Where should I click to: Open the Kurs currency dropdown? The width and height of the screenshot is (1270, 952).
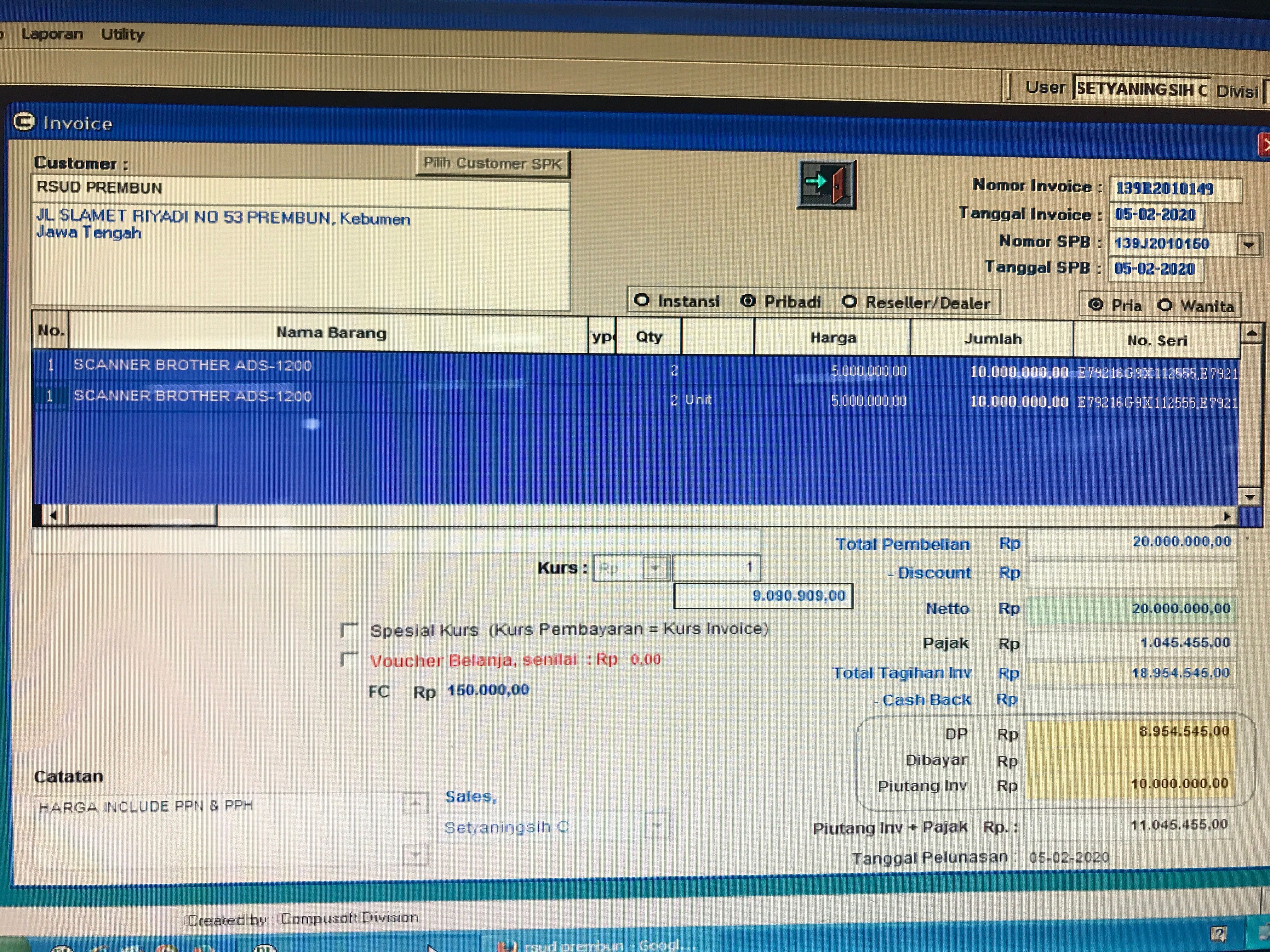click(655, 568)
